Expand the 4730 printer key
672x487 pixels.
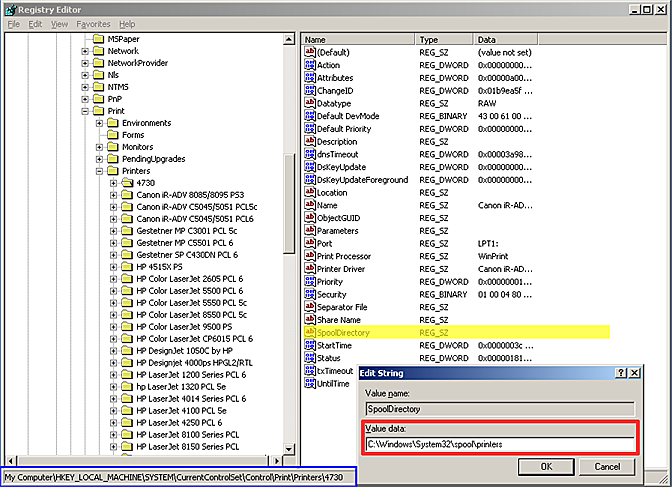coord(114,183)
